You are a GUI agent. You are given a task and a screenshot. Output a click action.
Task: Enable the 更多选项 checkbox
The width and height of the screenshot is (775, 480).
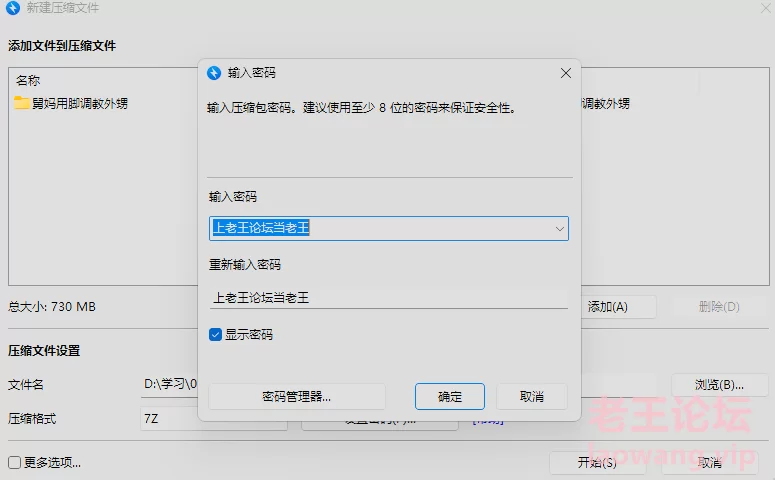14,462
